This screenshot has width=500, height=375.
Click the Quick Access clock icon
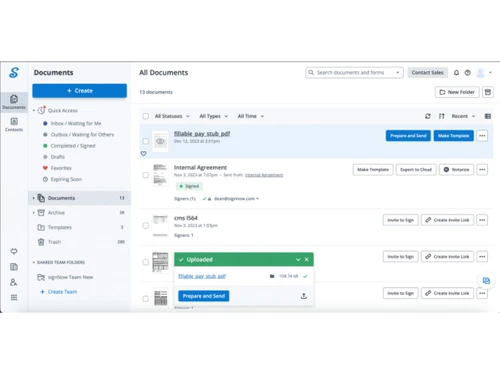[x=41, y=110]
